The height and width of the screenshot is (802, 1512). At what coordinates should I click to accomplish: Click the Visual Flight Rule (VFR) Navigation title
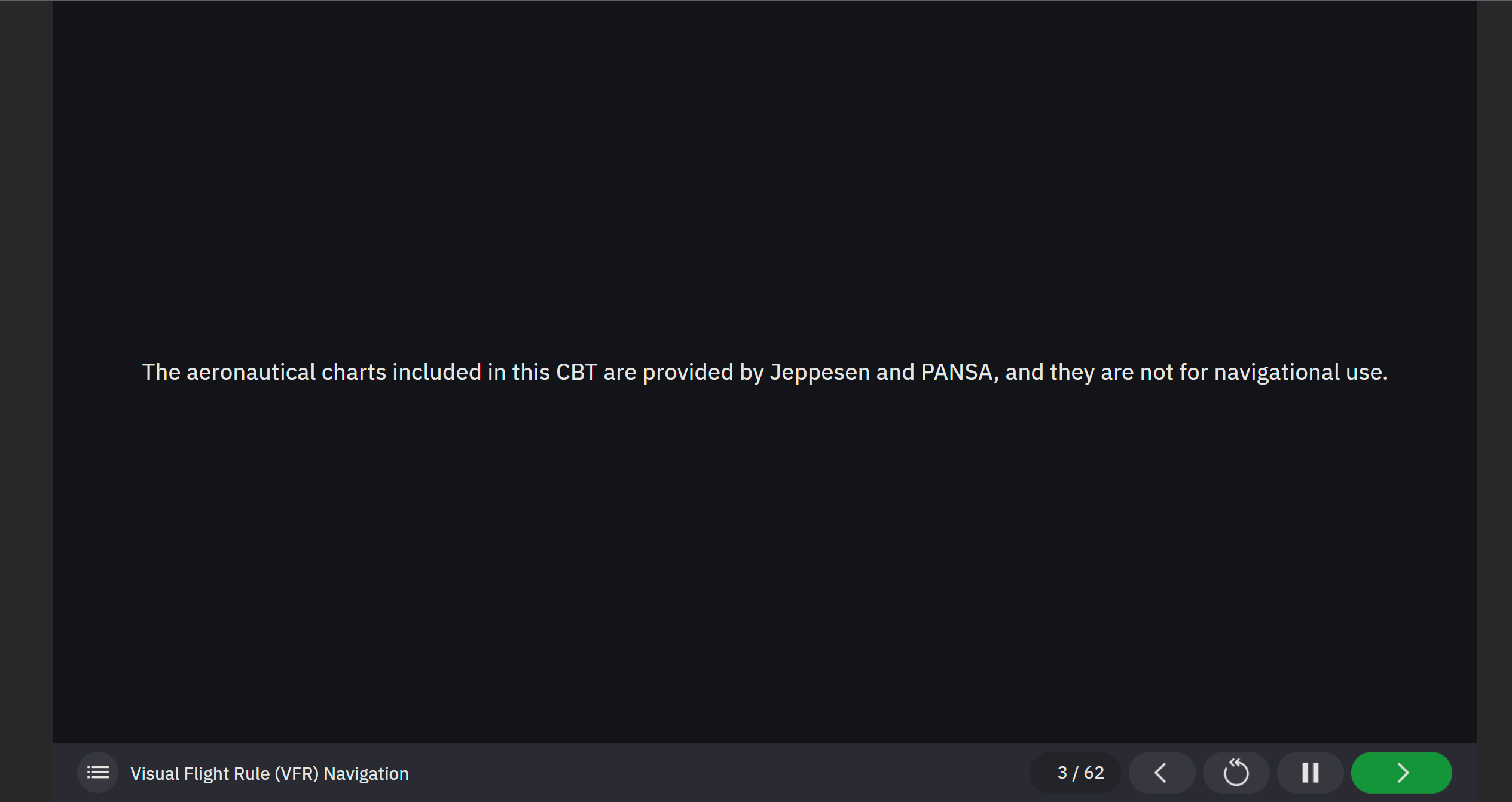270,774
